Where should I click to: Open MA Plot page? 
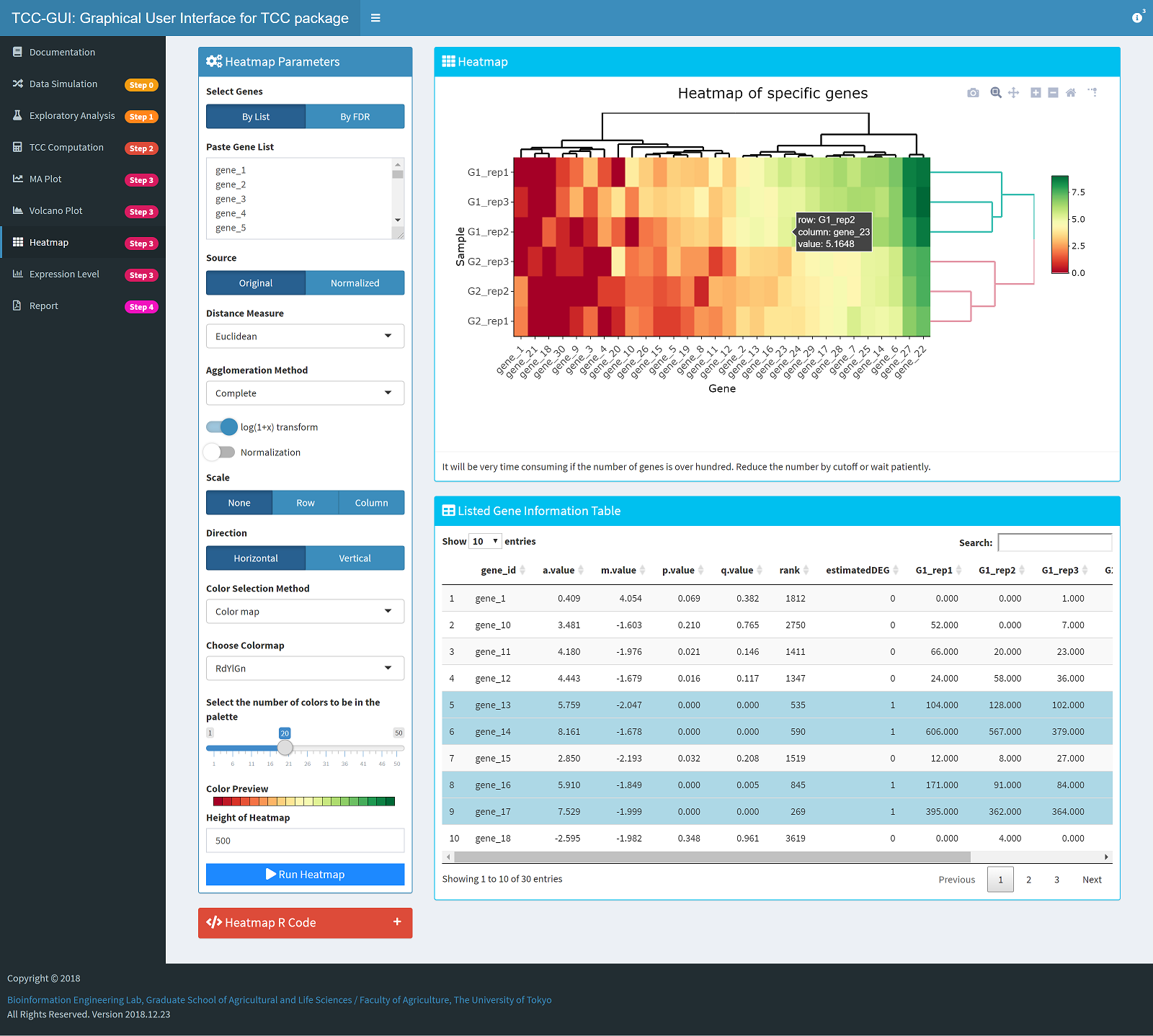[x=83, y=179]
